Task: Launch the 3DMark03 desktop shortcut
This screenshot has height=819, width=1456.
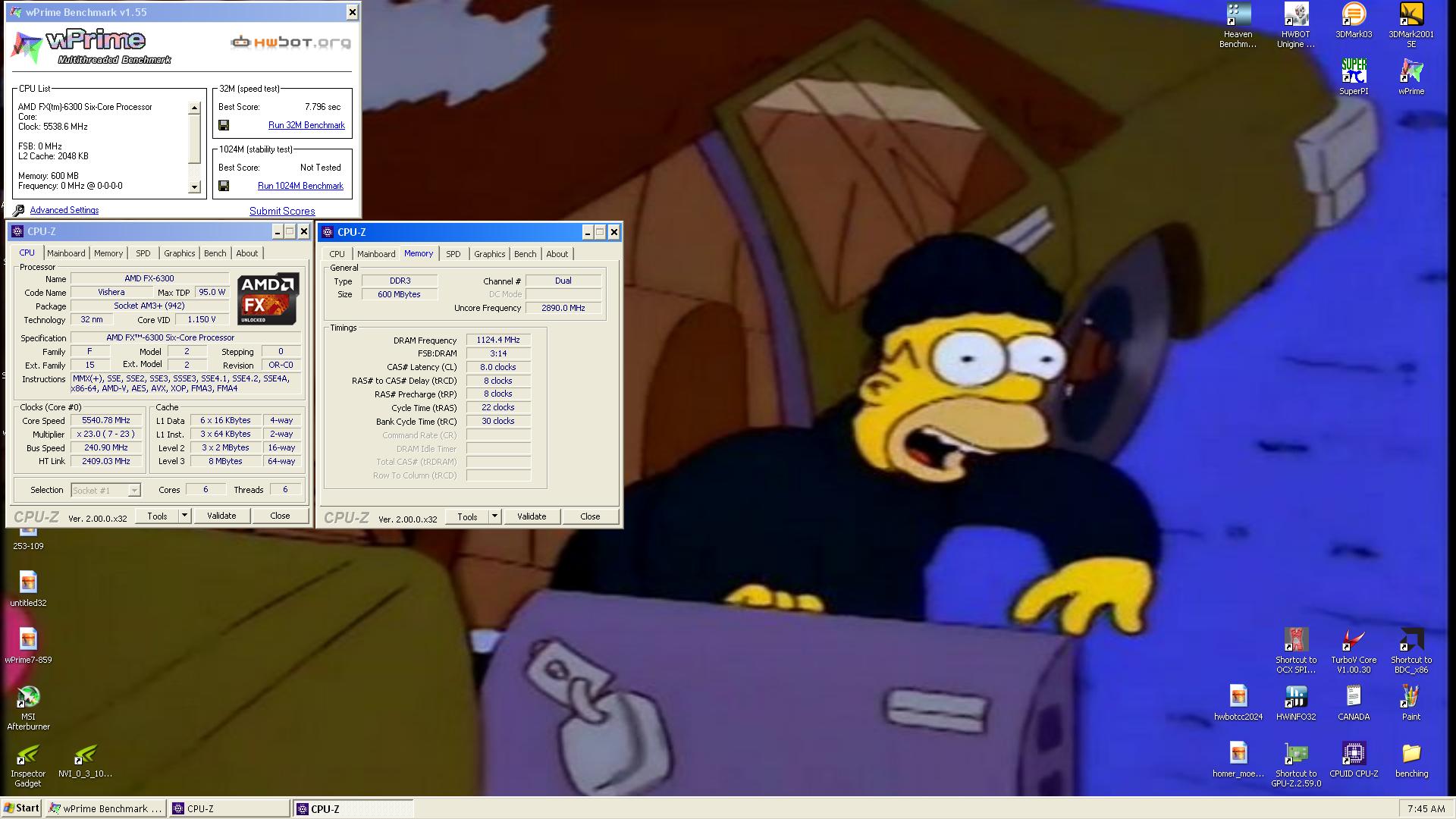Action: click(1354, 21)
